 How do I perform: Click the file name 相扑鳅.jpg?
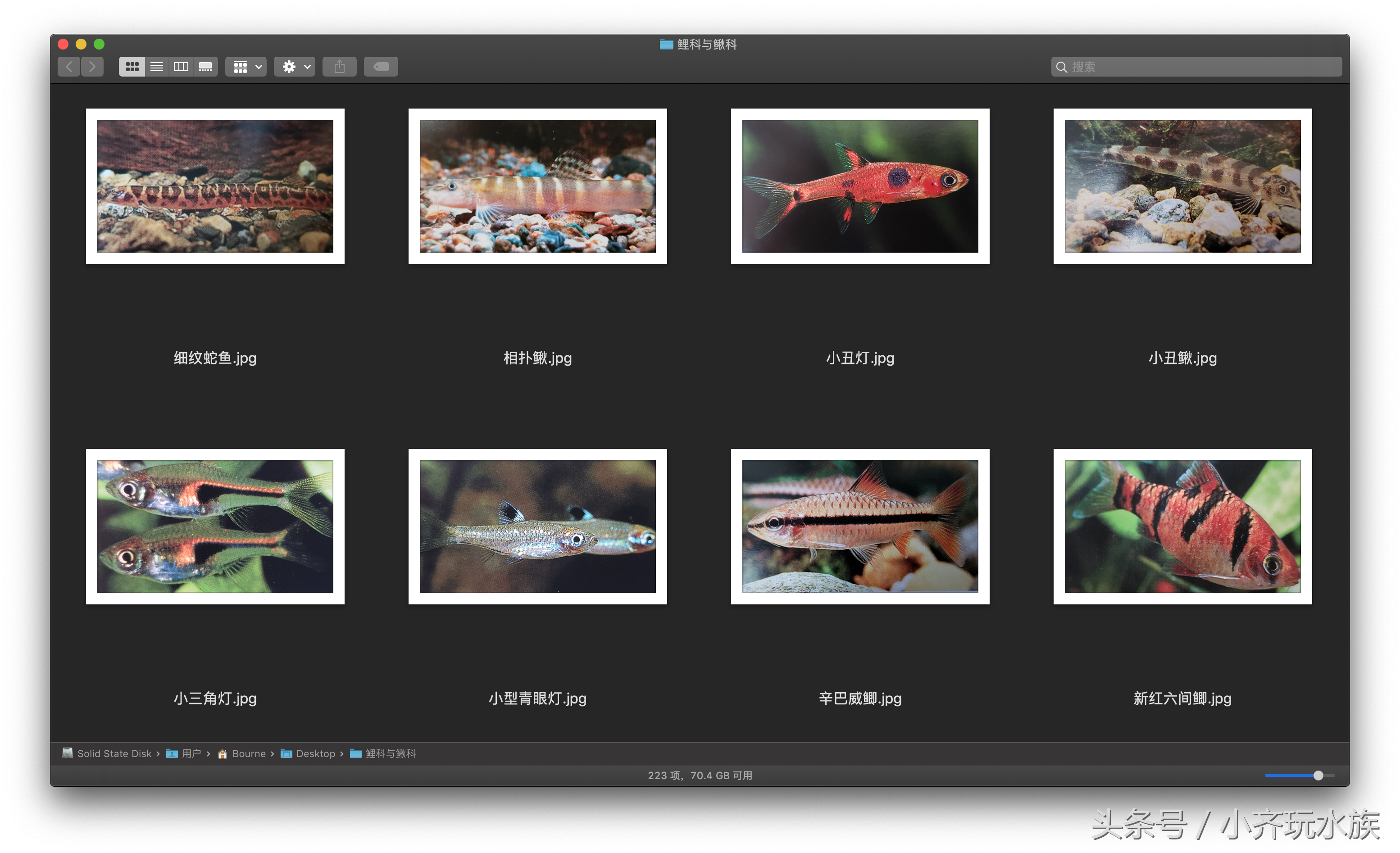538,358
